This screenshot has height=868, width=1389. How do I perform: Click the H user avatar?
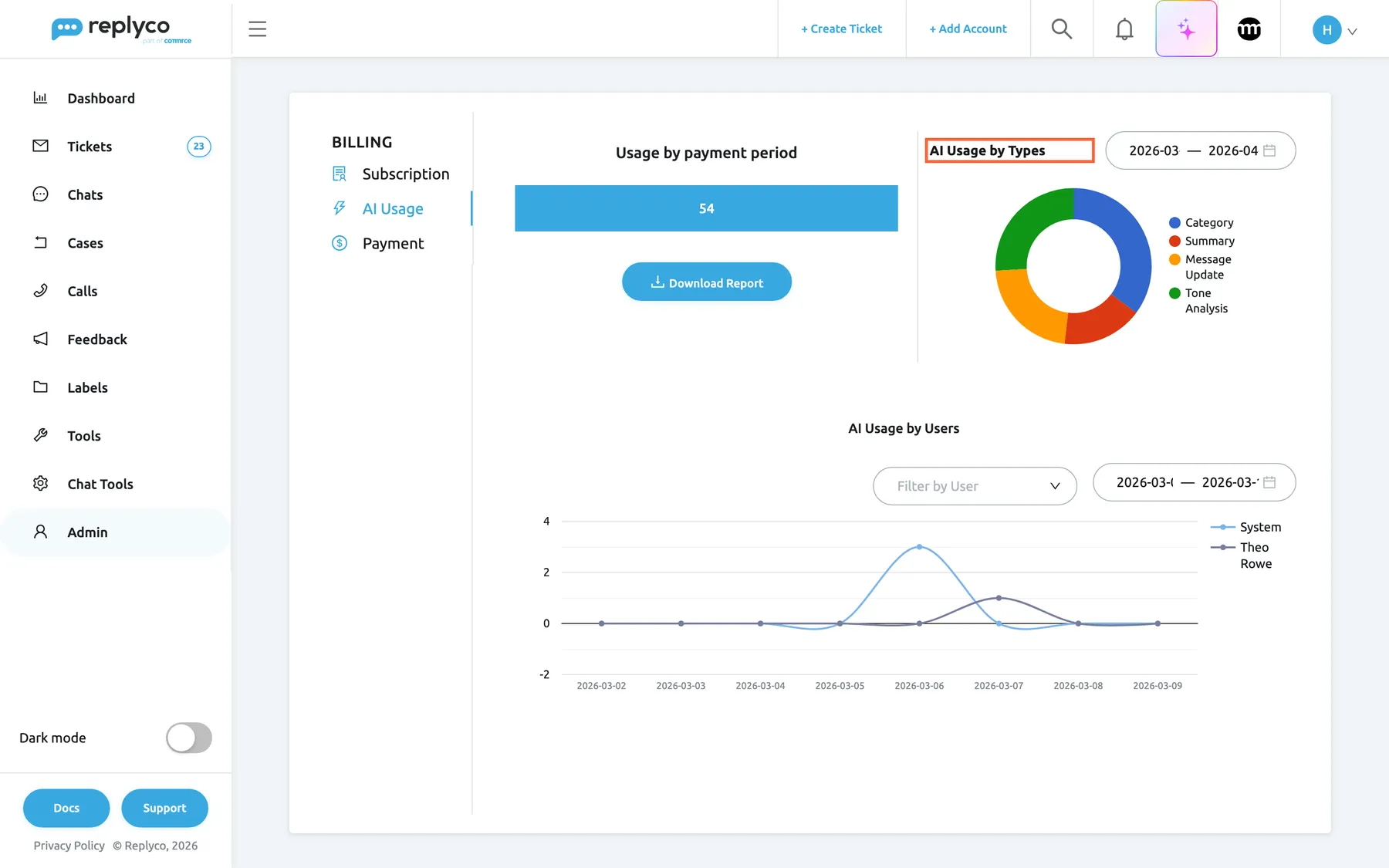tap(1326, 30)
